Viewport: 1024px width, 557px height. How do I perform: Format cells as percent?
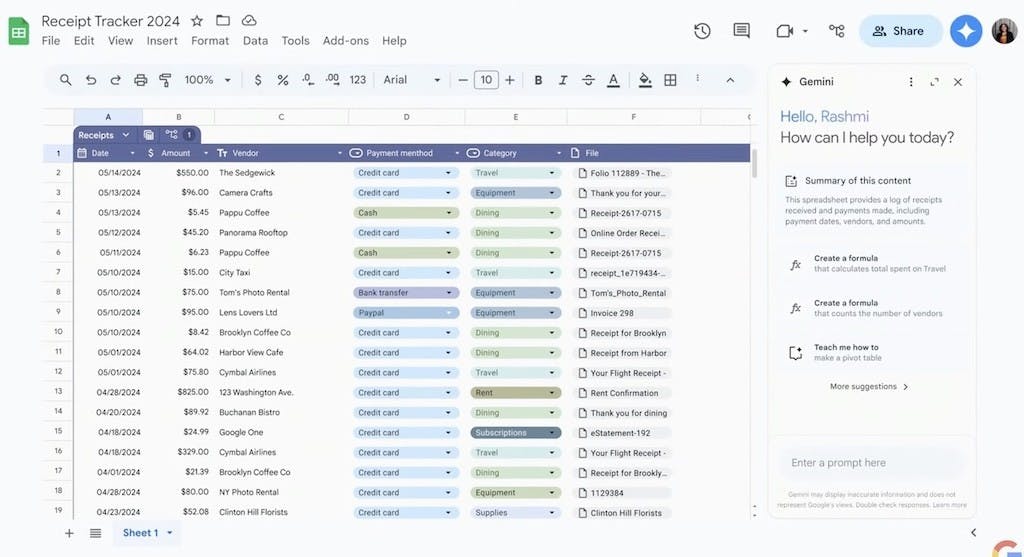pos(283,80)
